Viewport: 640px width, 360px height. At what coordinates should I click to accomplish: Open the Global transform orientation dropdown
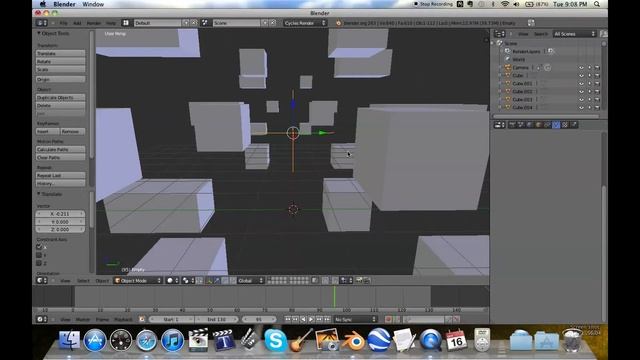pos(251,280)
